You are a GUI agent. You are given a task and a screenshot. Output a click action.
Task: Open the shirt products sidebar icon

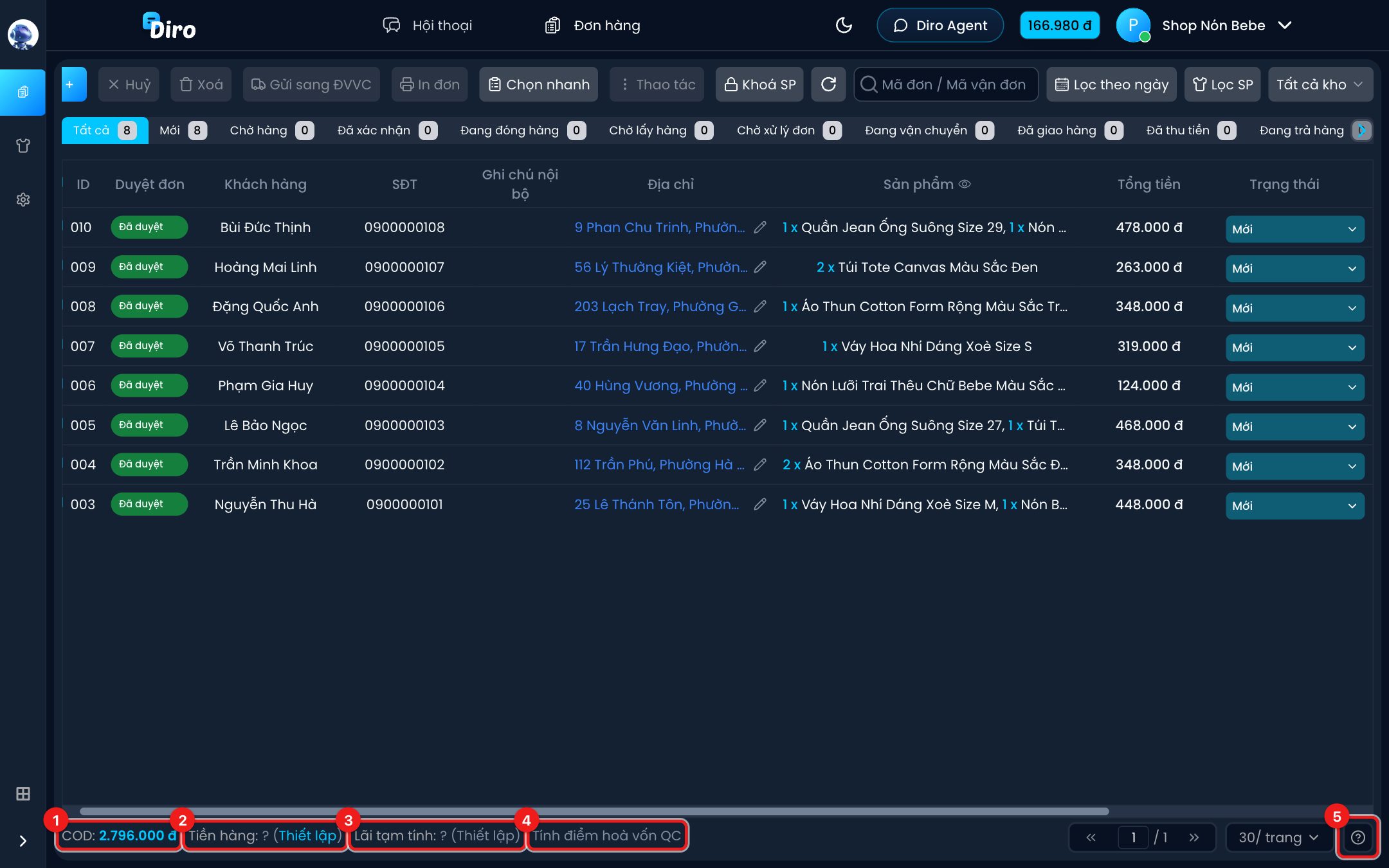pyautogui.click(x=23, y=146)
